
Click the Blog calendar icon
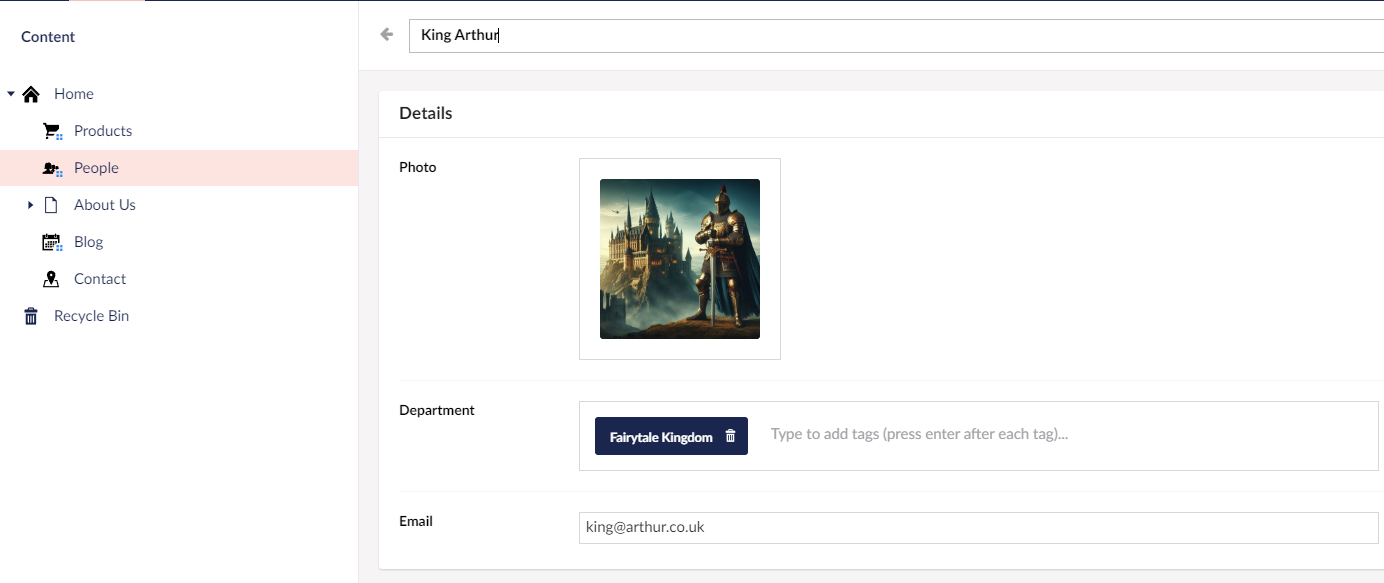point(52,242)
